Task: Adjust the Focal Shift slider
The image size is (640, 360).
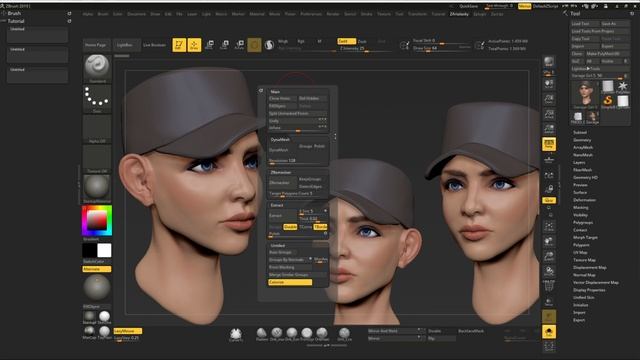Action: [442, 41]
